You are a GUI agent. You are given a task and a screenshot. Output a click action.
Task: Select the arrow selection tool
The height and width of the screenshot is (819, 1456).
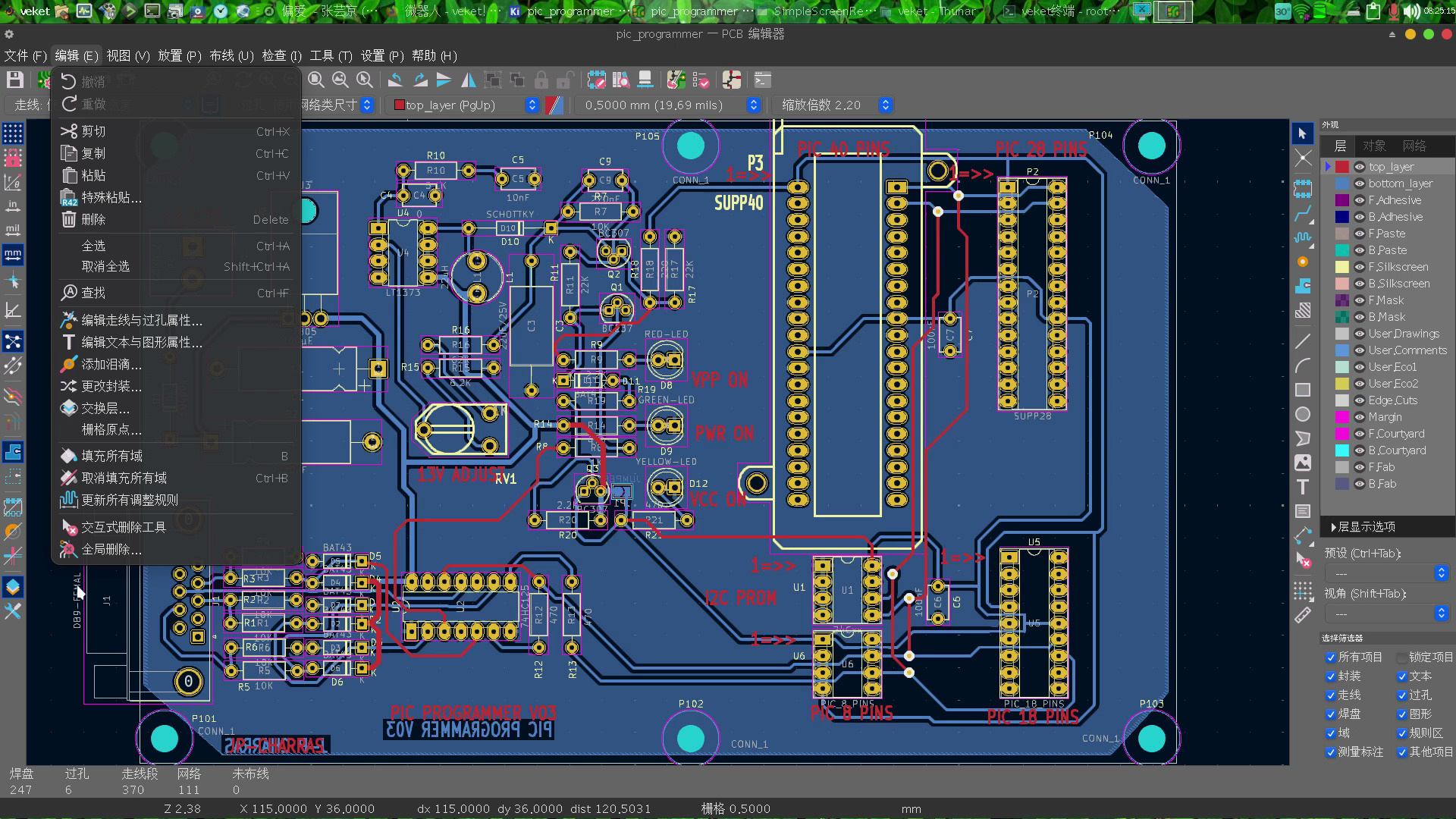pyautogui.click(x=1302, y=133)
